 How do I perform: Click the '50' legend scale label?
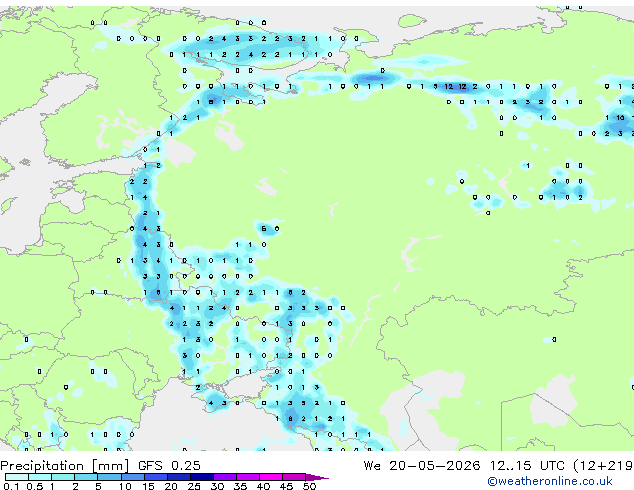pyautogui.click(x=309, y=486)
